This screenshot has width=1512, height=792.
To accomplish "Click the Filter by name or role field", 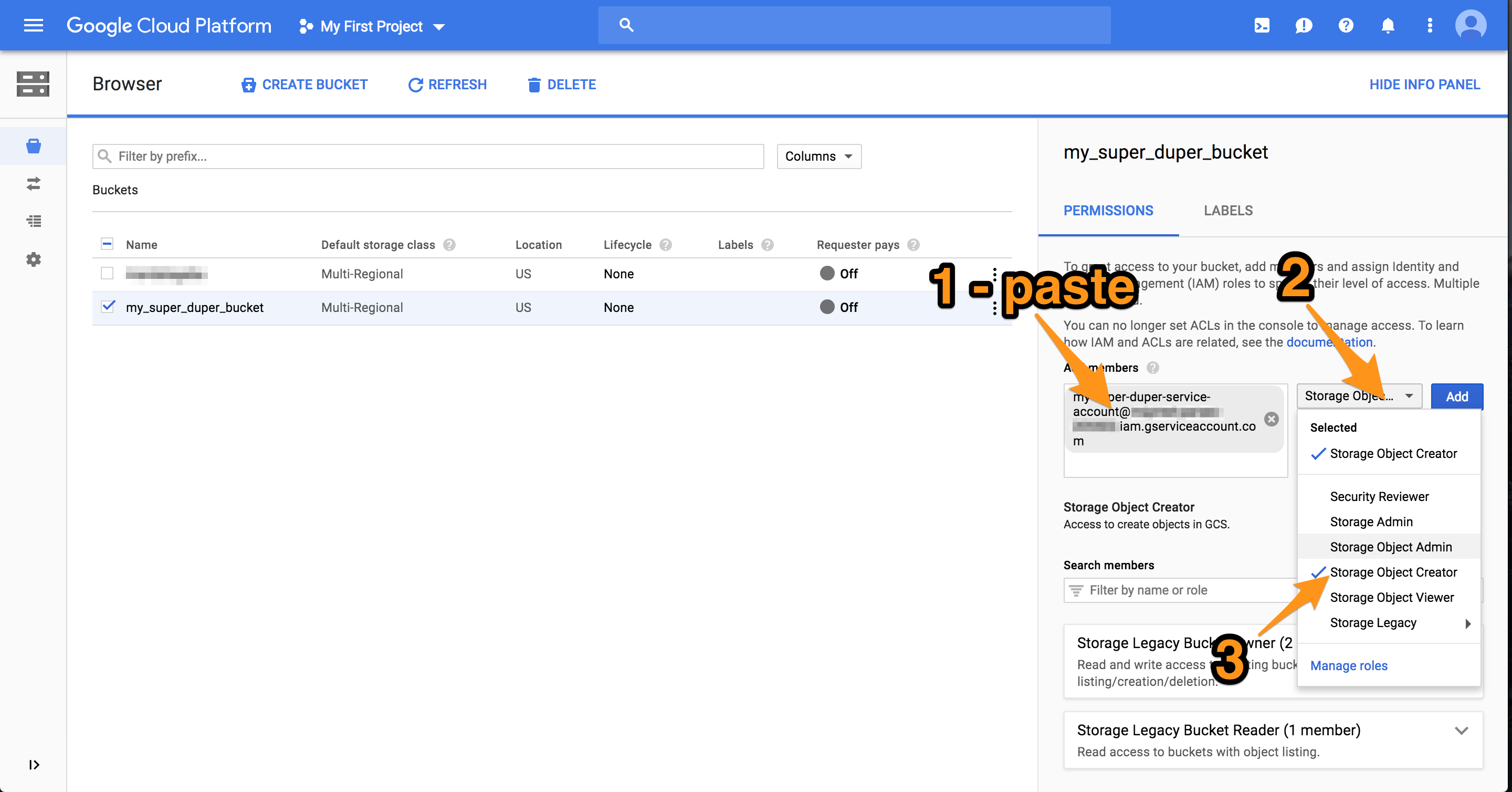I will 1180,591.
